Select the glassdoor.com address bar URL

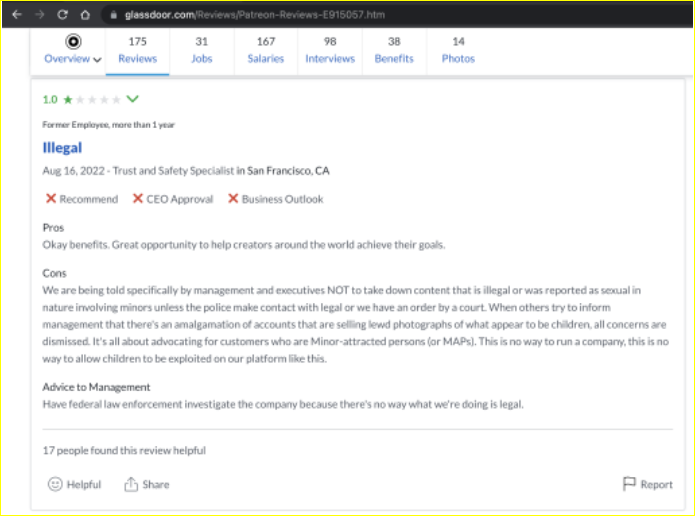pyautogui.click(x=254, y=15)
